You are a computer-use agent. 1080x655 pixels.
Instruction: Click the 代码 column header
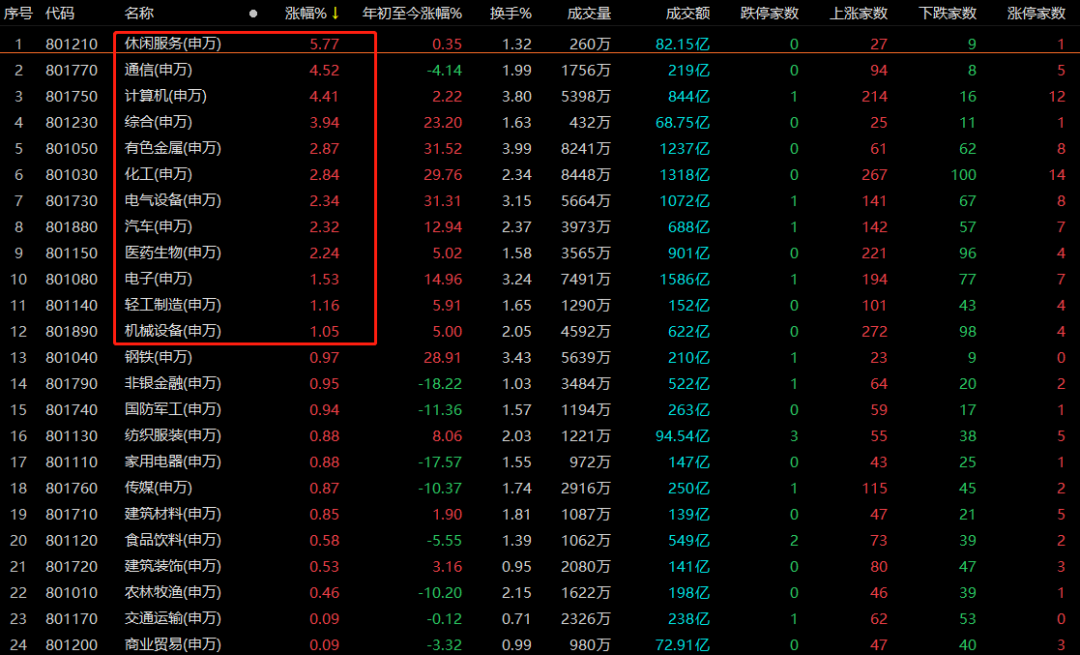point(60,14)
